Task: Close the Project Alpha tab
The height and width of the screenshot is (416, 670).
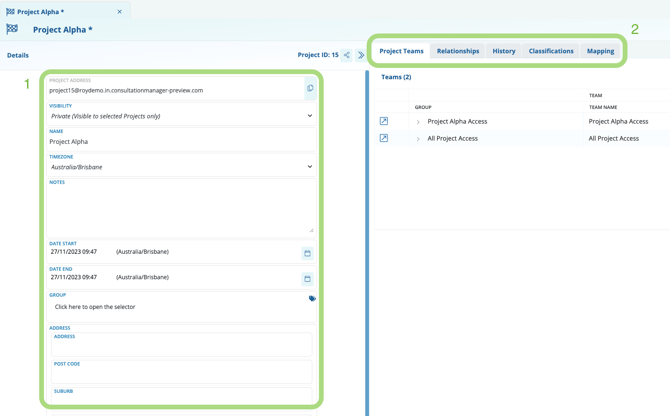Action: click(x=119, y=12)
